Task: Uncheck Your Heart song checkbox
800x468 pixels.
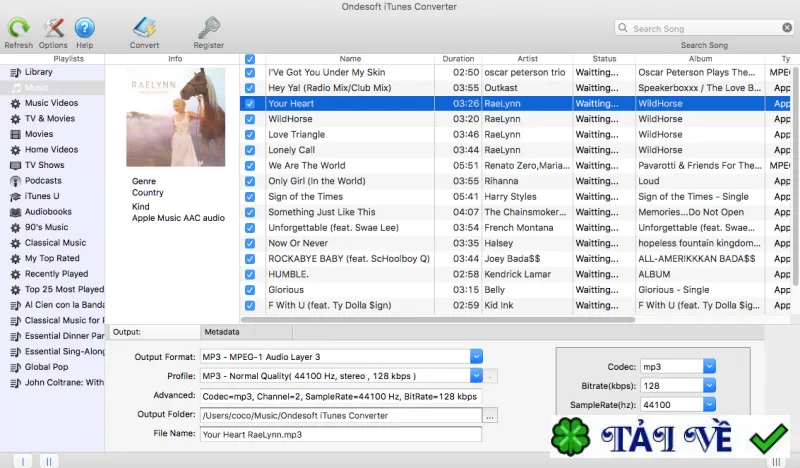Action: [x=250, y=104]
